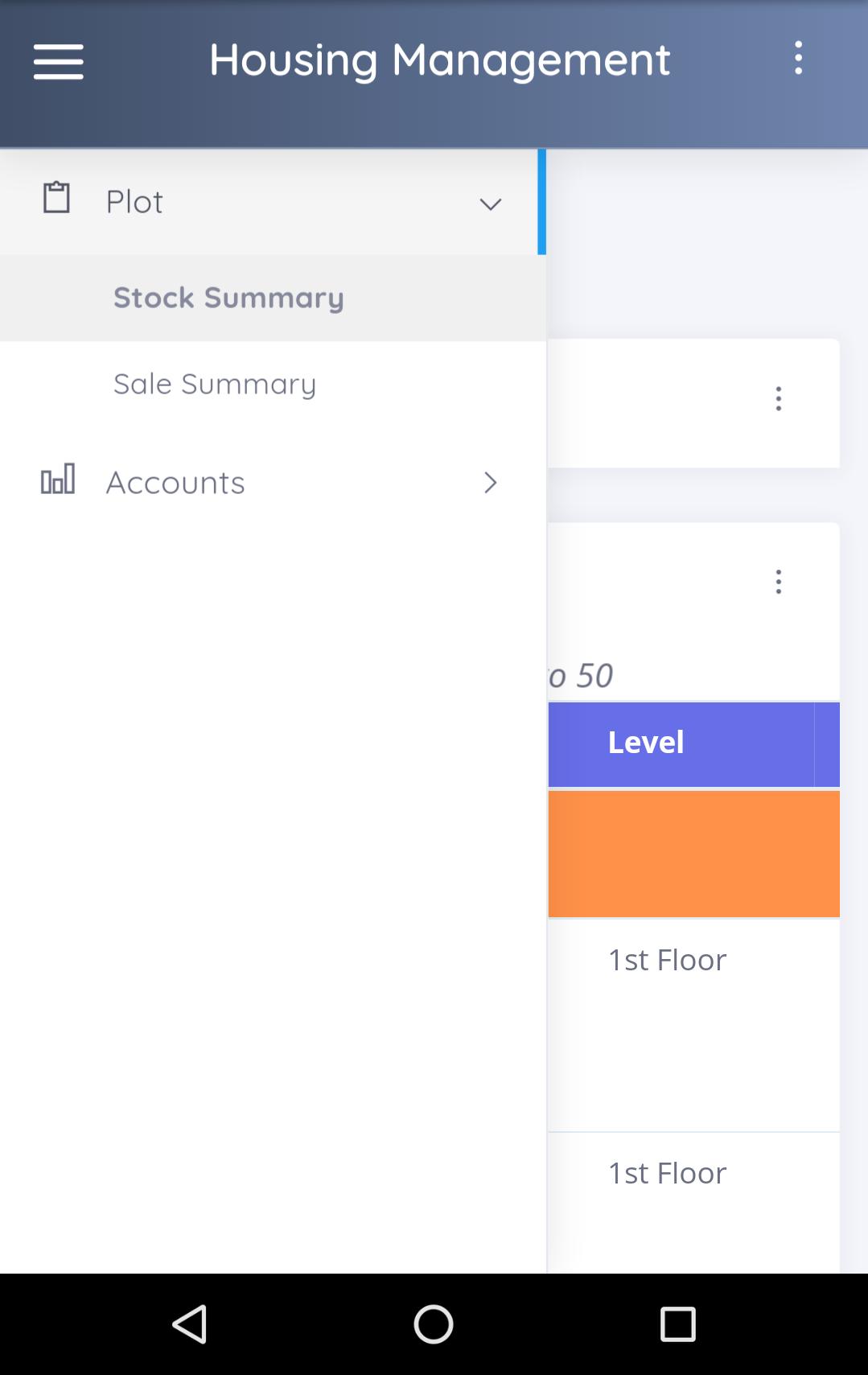Screen dimensions: 868x1375
Task: Open Stock Summary menu item
Action: click(x=273, y=298)
